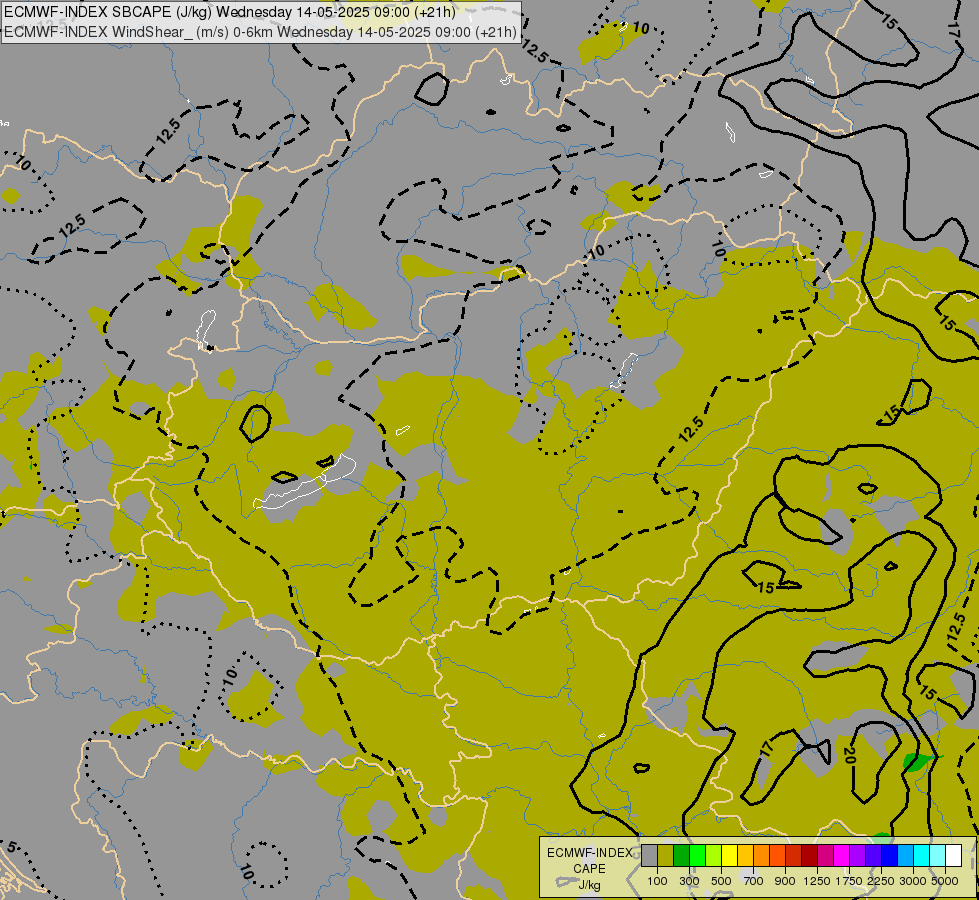Click the legend label 300

689,881
